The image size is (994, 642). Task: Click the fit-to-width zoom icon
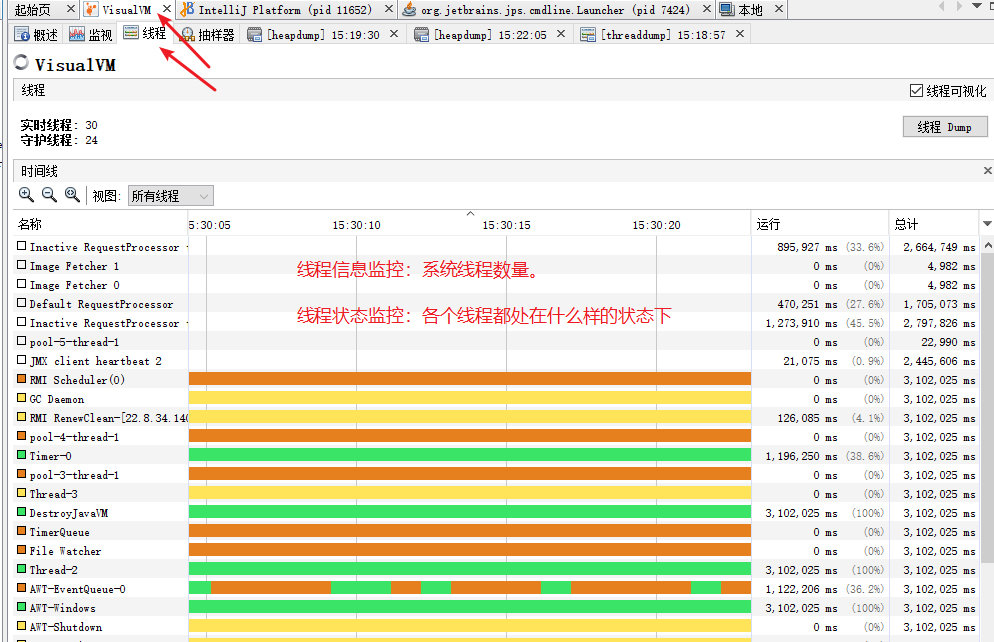pyautogui.click(x=72, y=195)
